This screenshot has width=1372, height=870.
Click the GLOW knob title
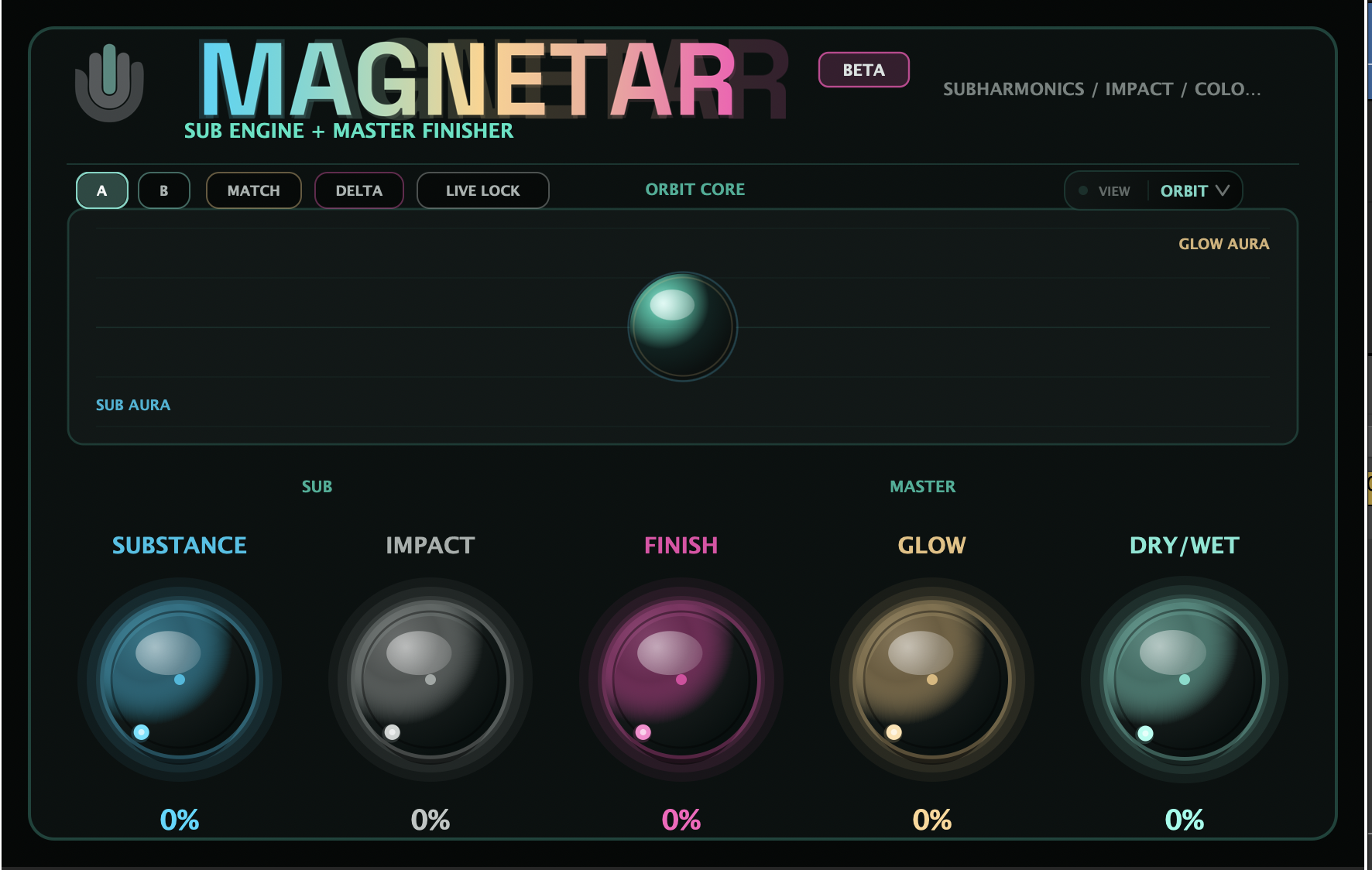click(932, 546)
